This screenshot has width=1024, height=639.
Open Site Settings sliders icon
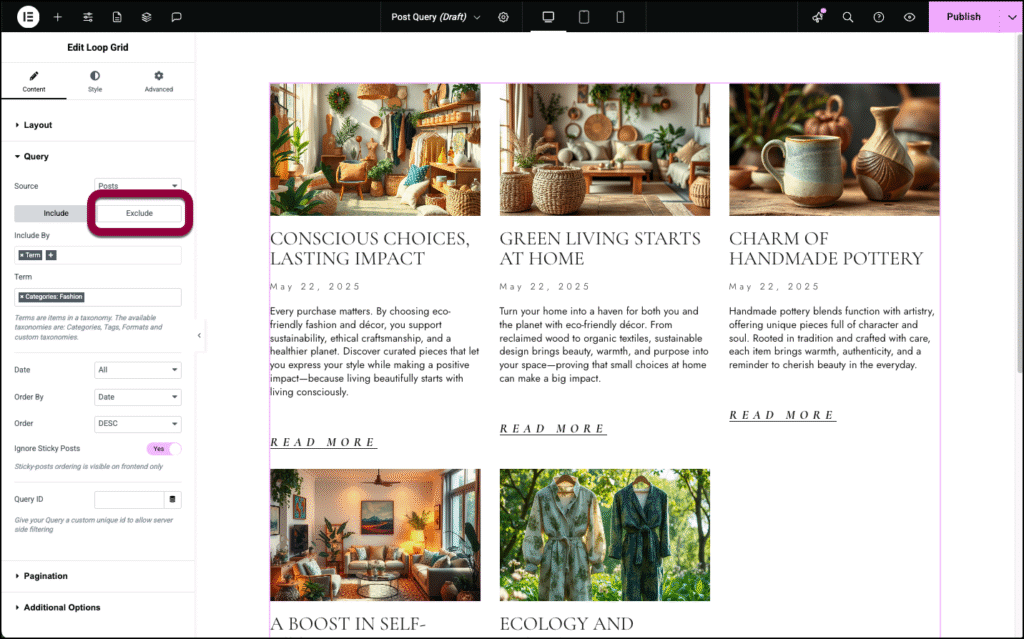pyautogui.click(x=88, y=17)
